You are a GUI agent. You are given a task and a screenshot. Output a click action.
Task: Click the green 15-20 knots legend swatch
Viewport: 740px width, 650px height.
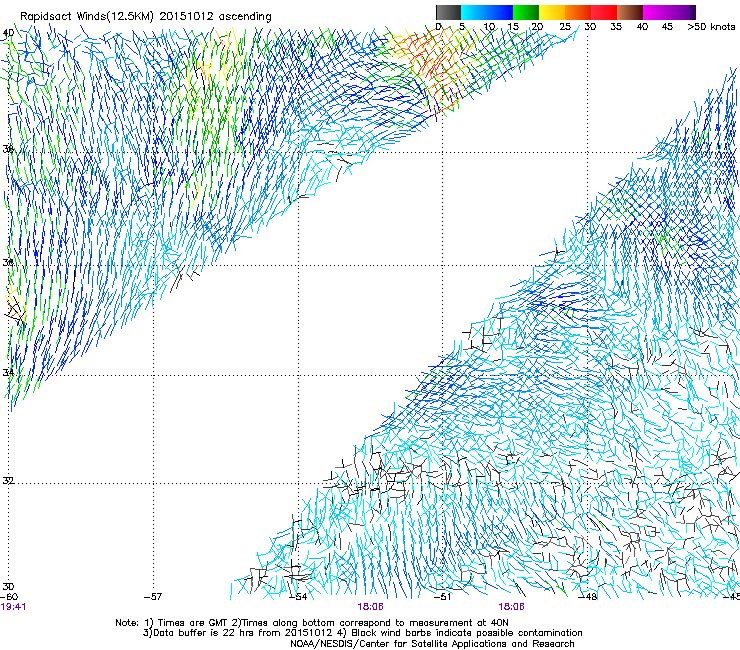526,12
